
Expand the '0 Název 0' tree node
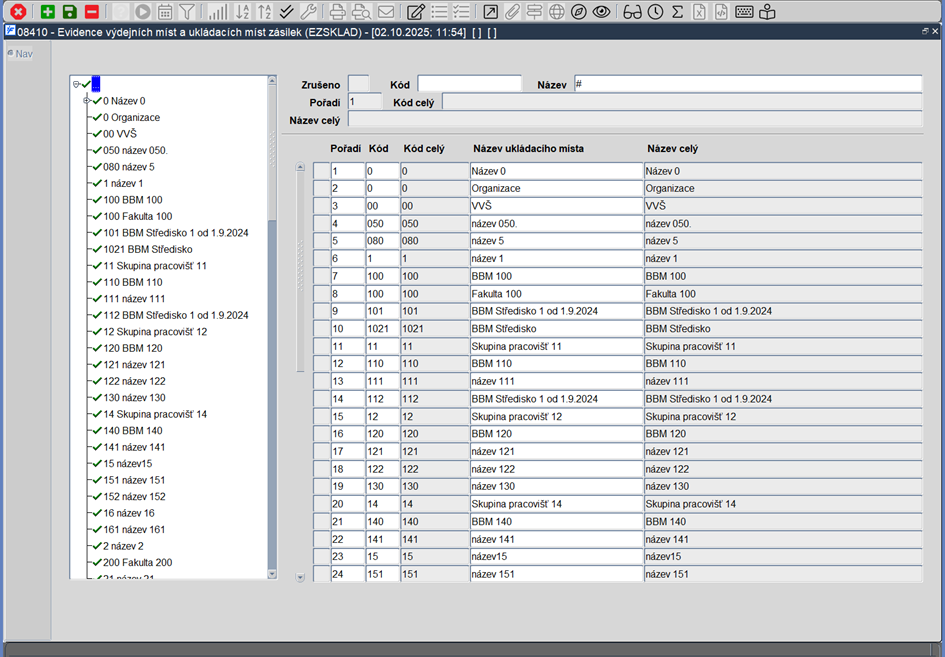(x=86, y=101)
